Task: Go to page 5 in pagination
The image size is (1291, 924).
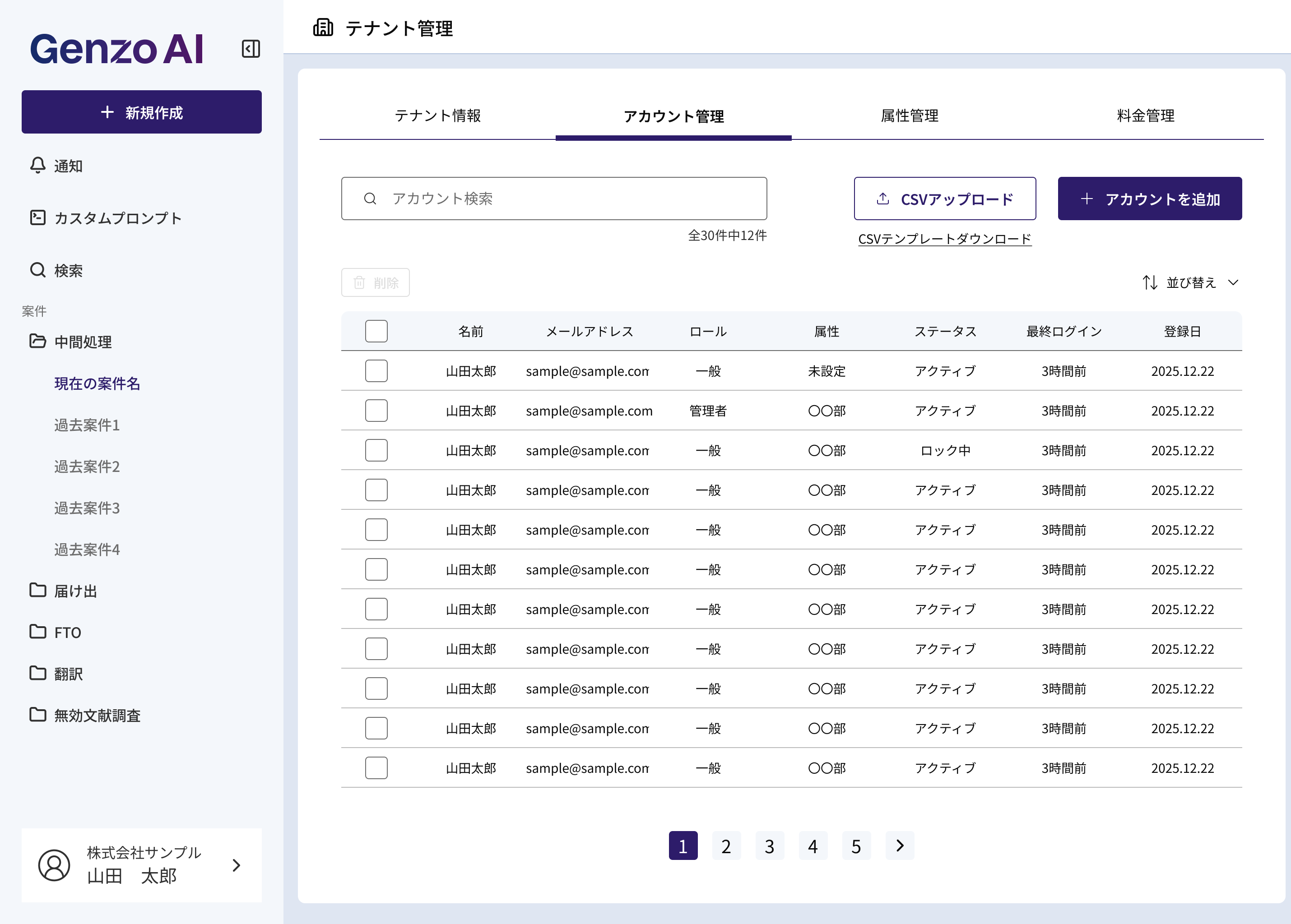Action: 856,845
